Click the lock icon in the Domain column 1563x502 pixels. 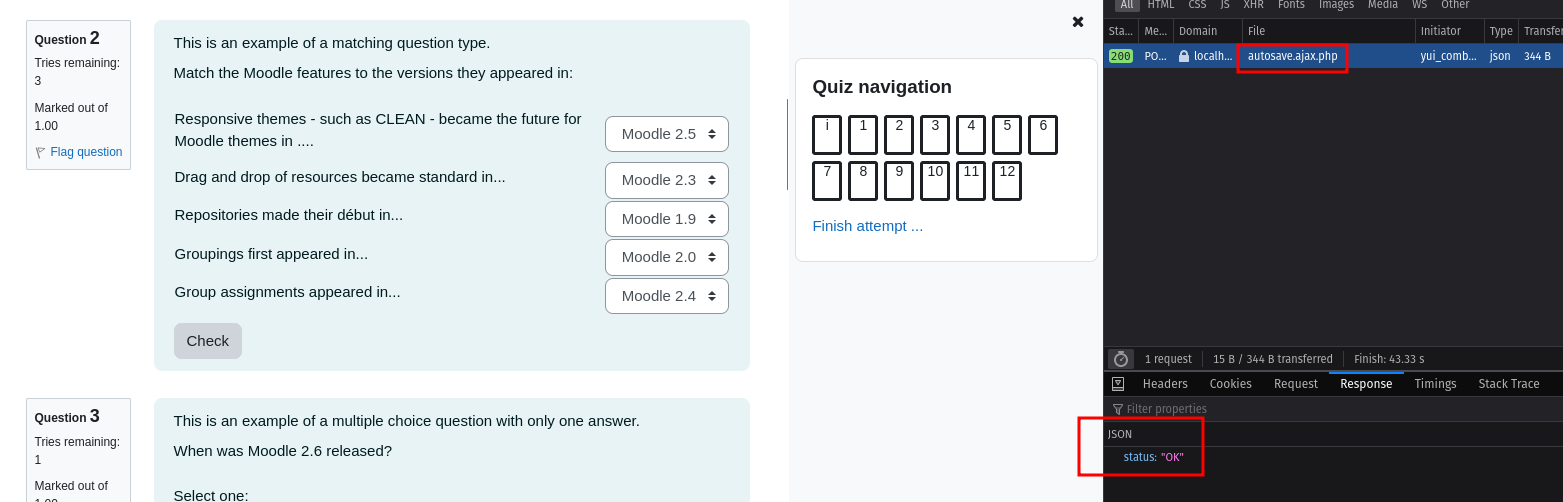tap(1184, 57)
